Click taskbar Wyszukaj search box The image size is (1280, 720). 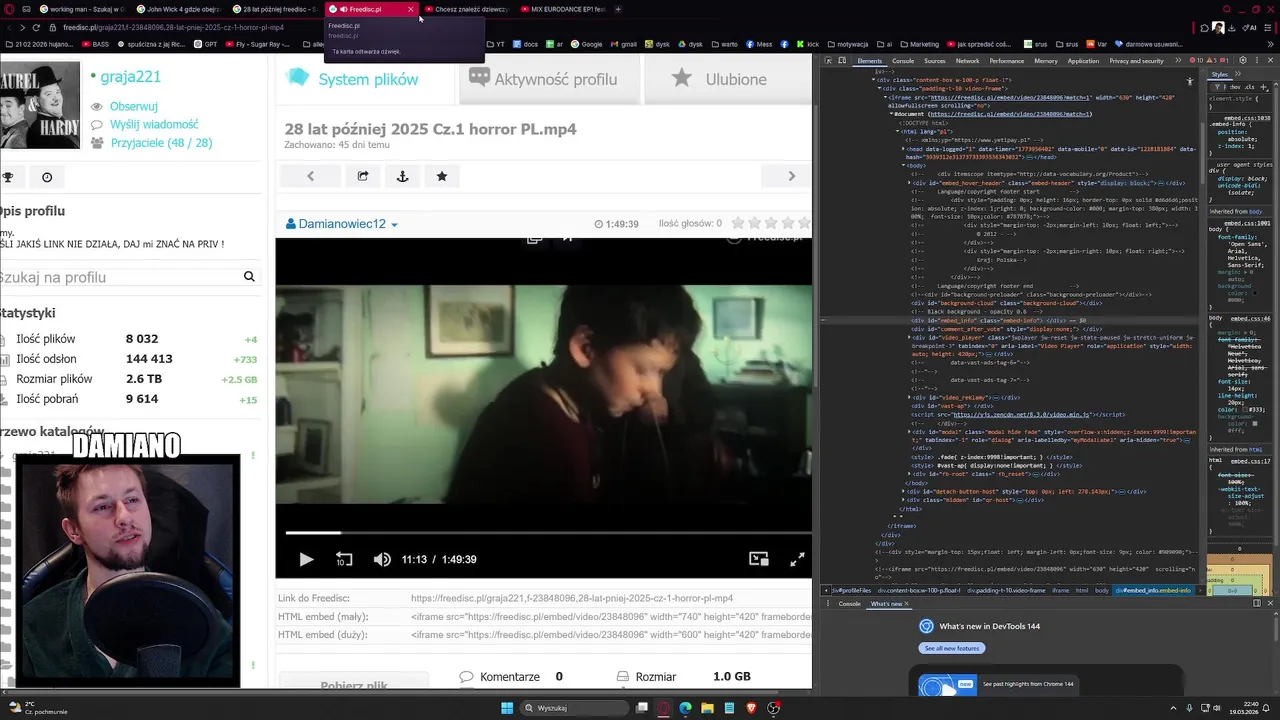[x=575, y=708]
